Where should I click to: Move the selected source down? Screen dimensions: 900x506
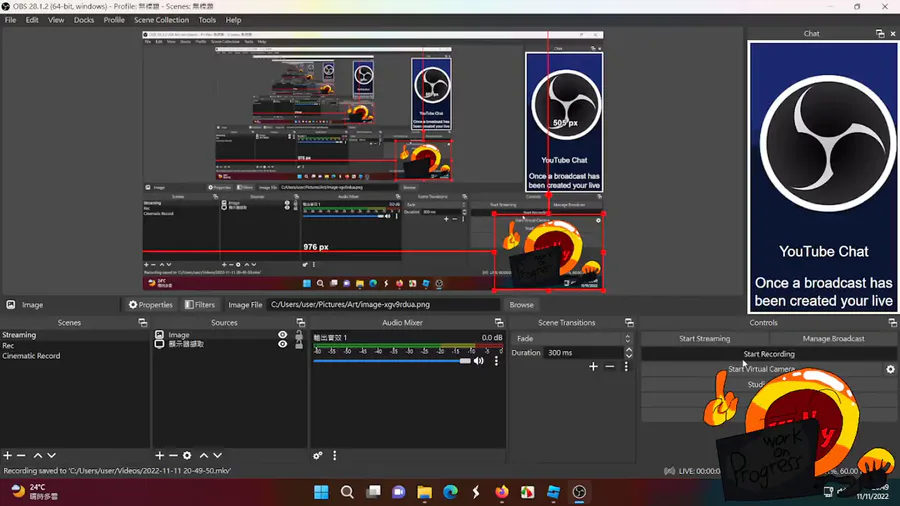[x=218, y=456]
